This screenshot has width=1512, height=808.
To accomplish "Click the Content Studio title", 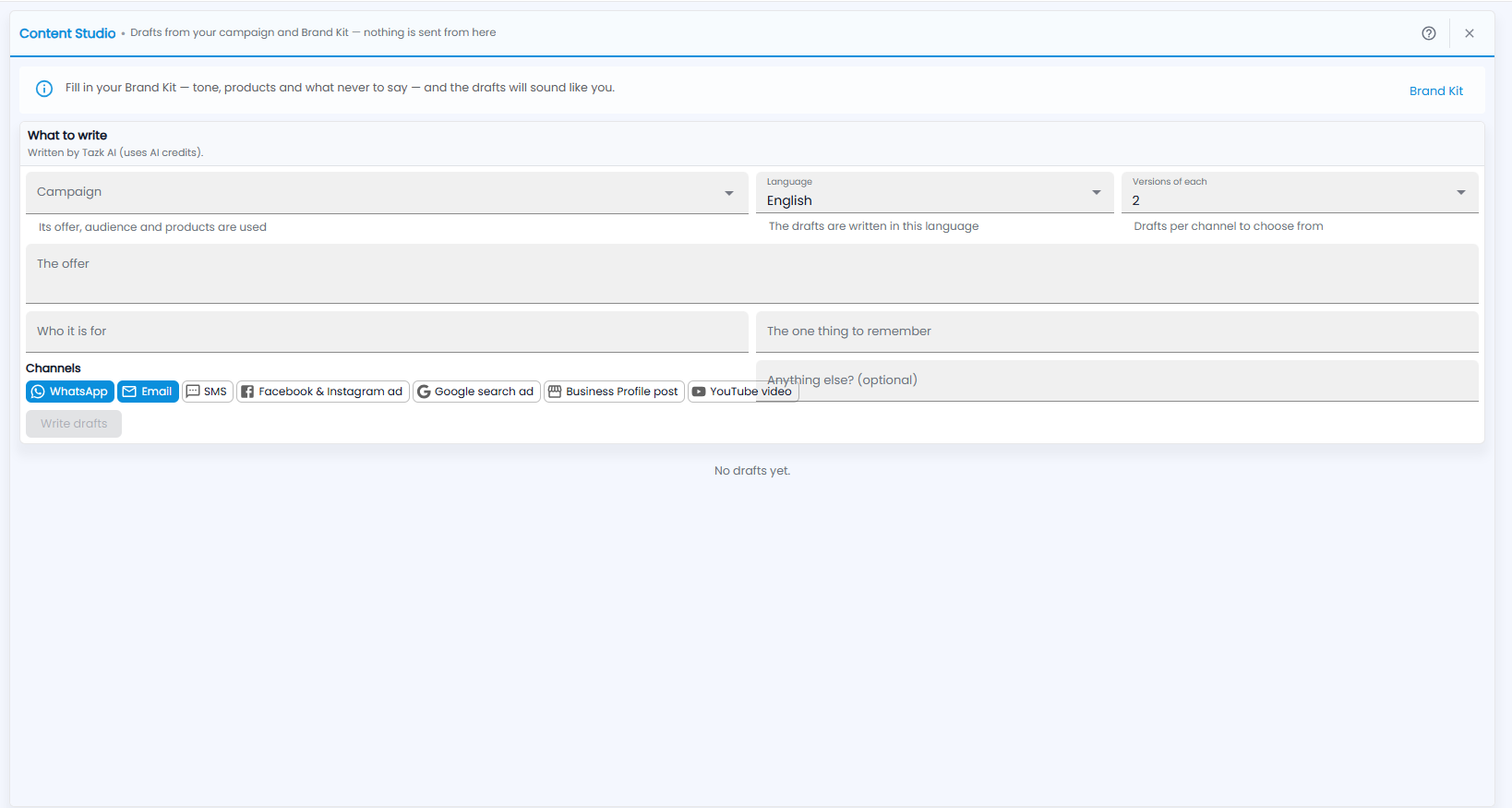I will click(x=67, y=33).
